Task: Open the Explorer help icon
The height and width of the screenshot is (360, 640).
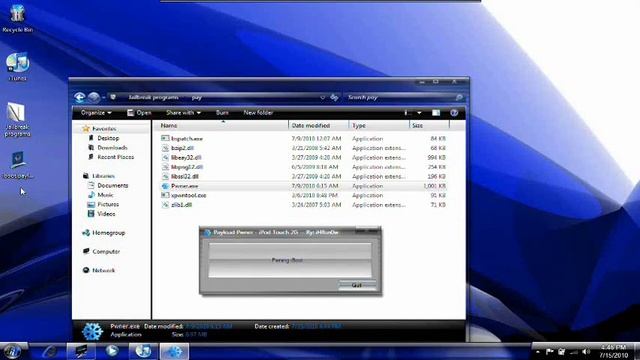Action: 454,113
